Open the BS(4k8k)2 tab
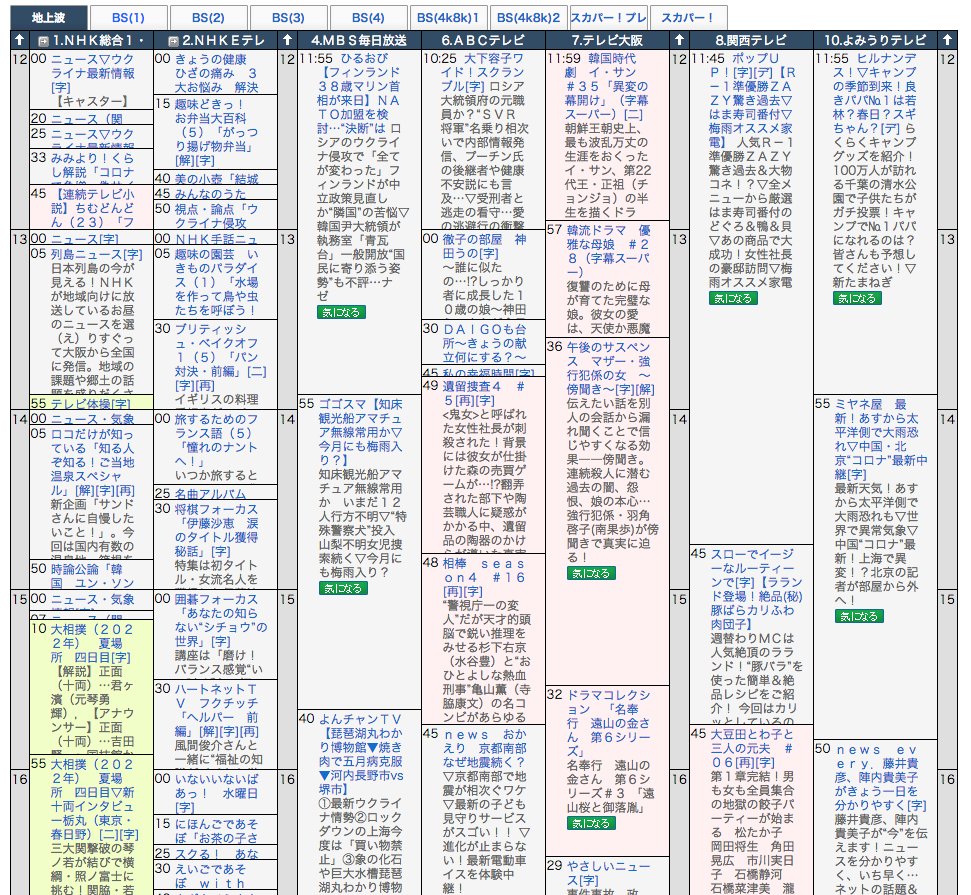This screenshot has width=971, height=895. tap(528, 18)
